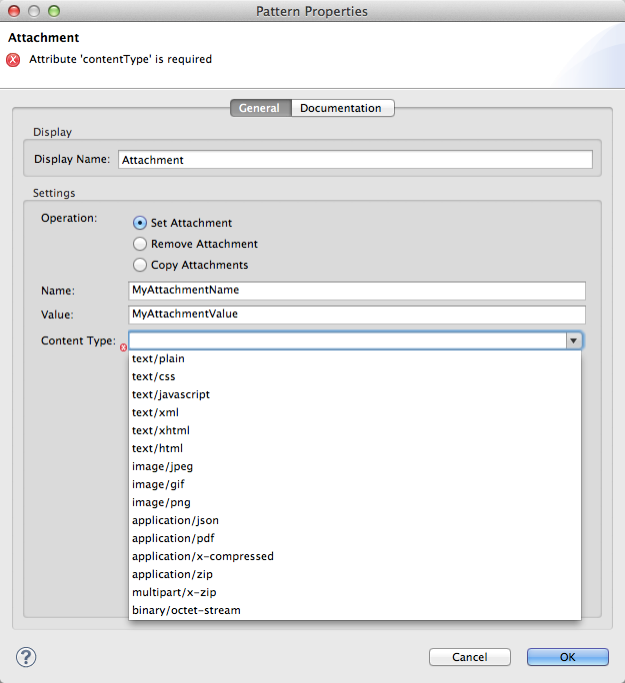Choose the Remove Attachment operation
625x683 pixels.
(140, 244)
